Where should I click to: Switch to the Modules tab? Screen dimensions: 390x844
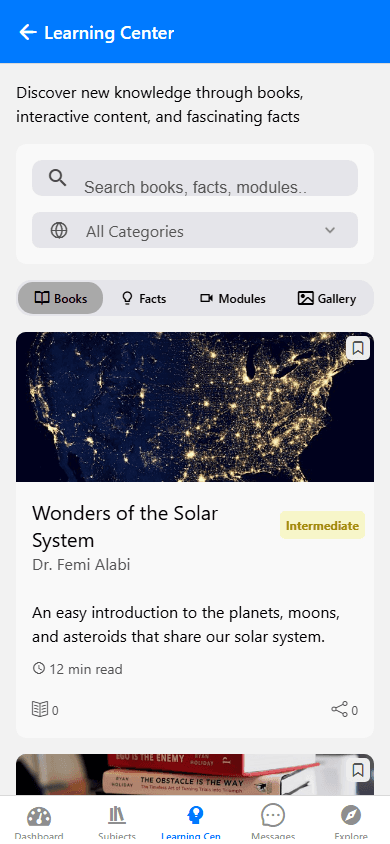pyautogui.click(x=233, y=298)
